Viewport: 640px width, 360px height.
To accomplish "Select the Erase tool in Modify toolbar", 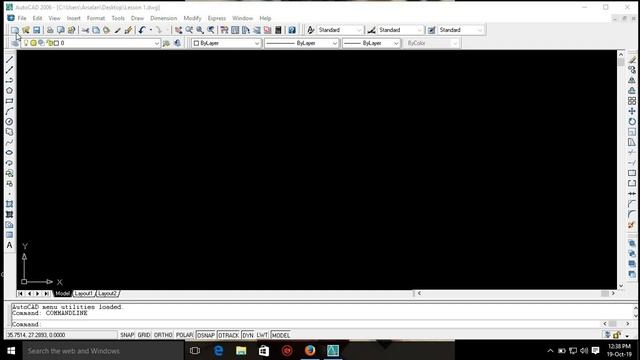I will (632, 60).
